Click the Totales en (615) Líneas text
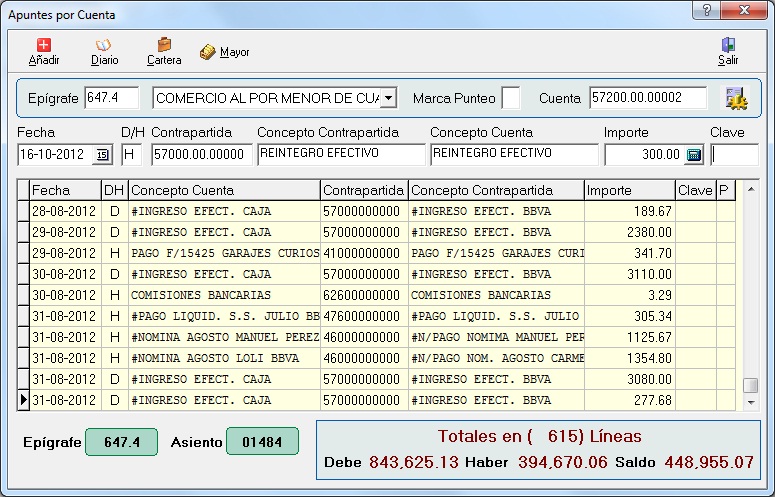Image resolution: width=775 pixels, height=497 pixels. coord(539,436)
